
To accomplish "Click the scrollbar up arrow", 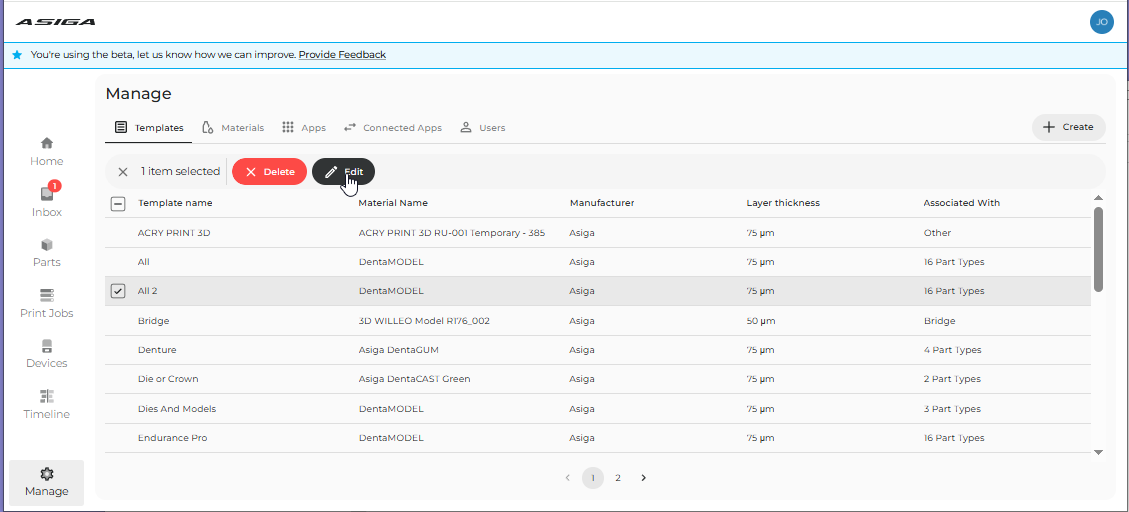I will 1098,197.
